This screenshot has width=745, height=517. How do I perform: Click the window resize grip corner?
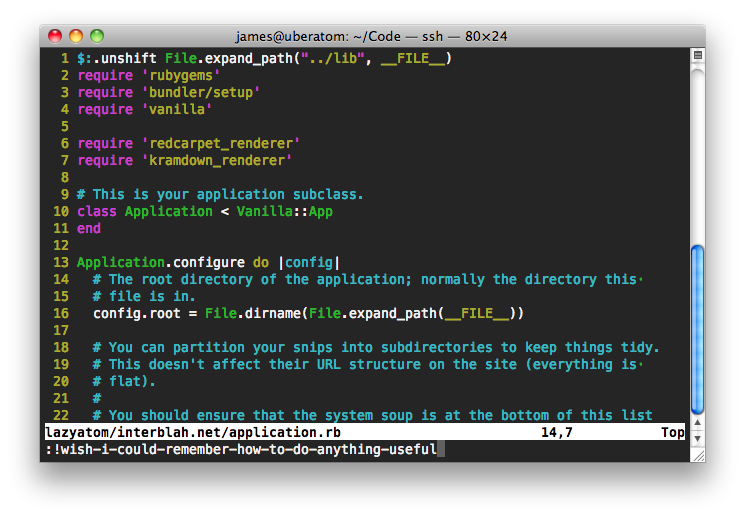click(698, 457)
